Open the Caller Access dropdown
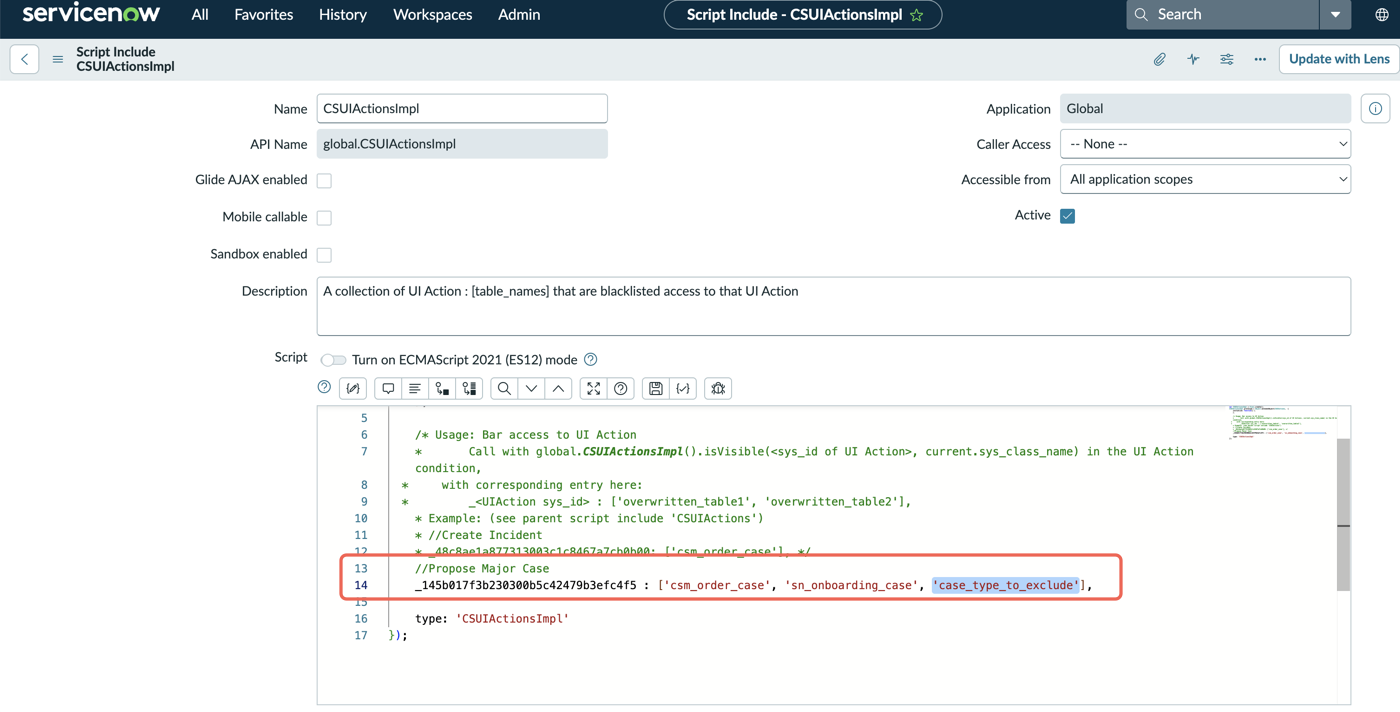 click(1205, 144)
